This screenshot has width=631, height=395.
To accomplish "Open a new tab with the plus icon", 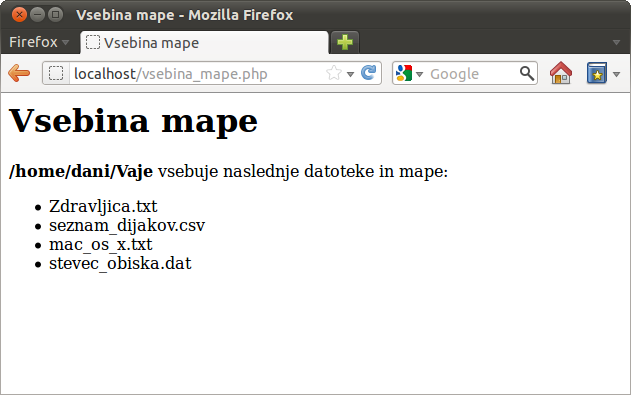I will coord(344,42).
